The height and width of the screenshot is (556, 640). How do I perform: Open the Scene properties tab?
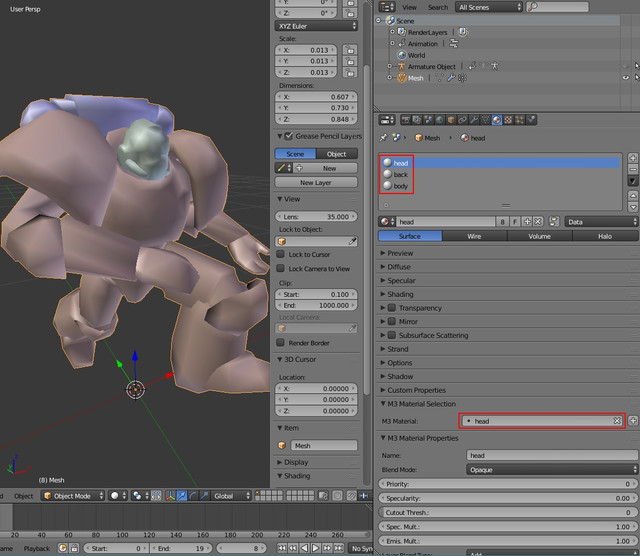click(x=428, y=120)
